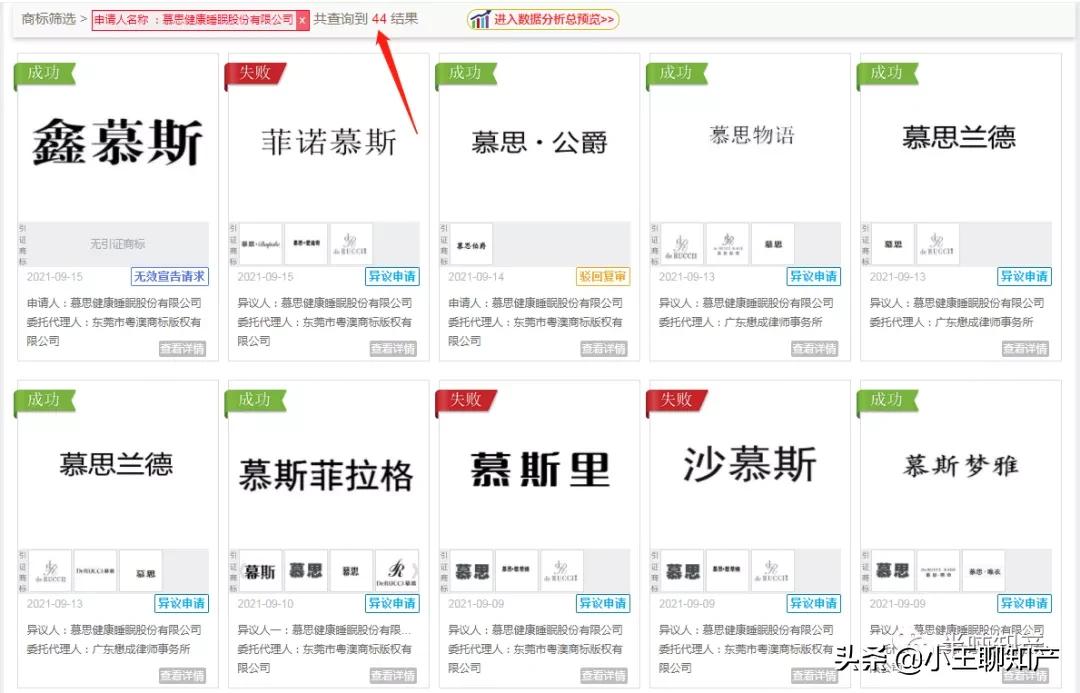Click the 商标筛选 breadcrumb link
Viewport: 1080px width, 693px height.
pos(35,18)
